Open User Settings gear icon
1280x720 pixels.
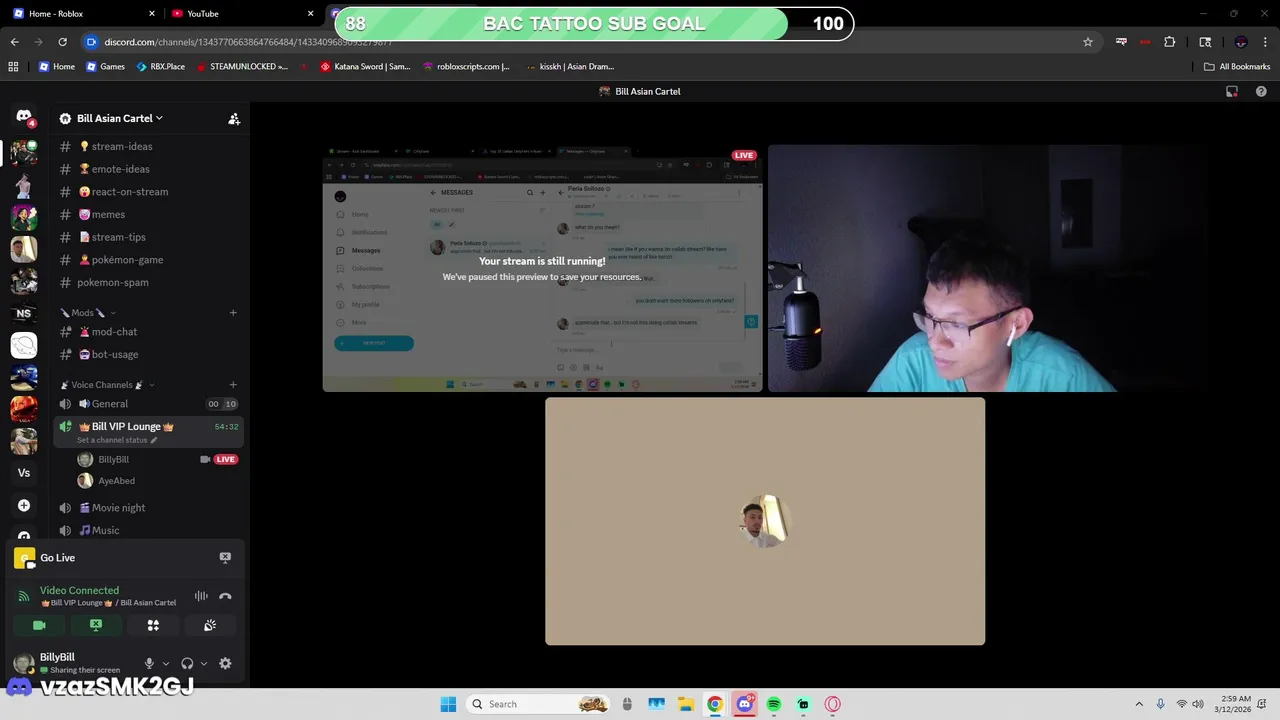point(225,663)
